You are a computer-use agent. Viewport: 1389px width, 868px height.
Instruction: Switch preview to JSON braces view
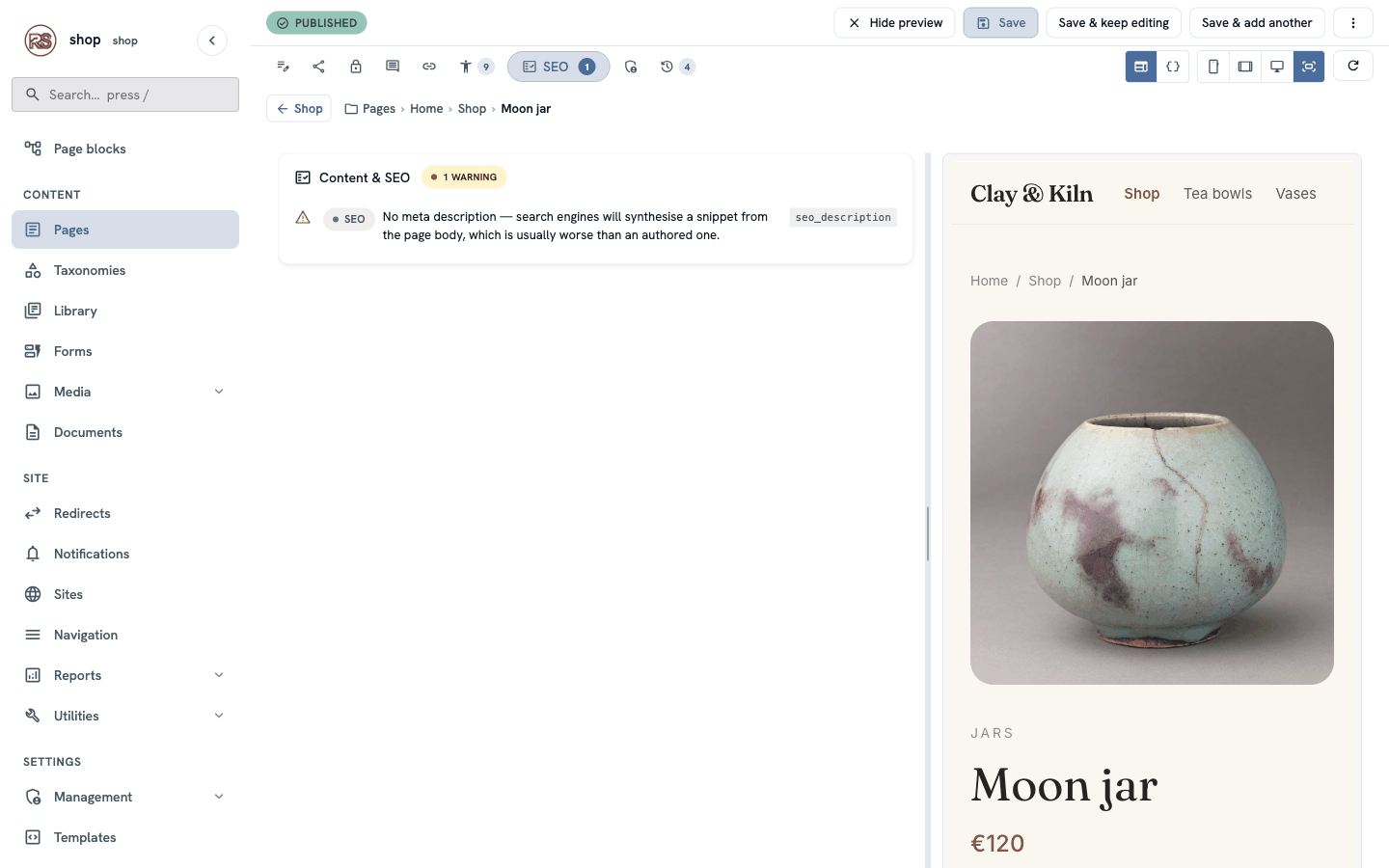pyautogui.click(x=1173, y=67)
